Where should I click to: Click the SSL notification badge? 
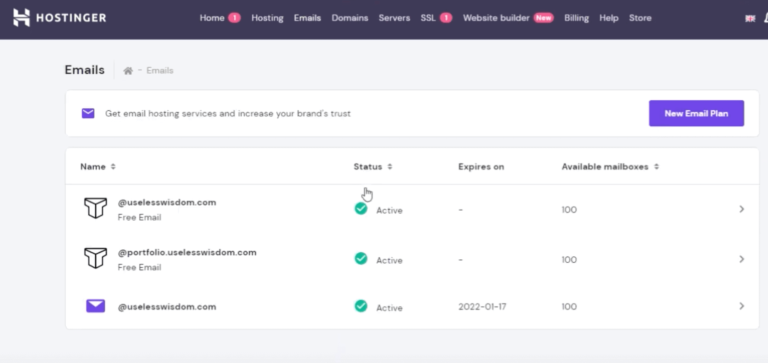tap(446, 18)
